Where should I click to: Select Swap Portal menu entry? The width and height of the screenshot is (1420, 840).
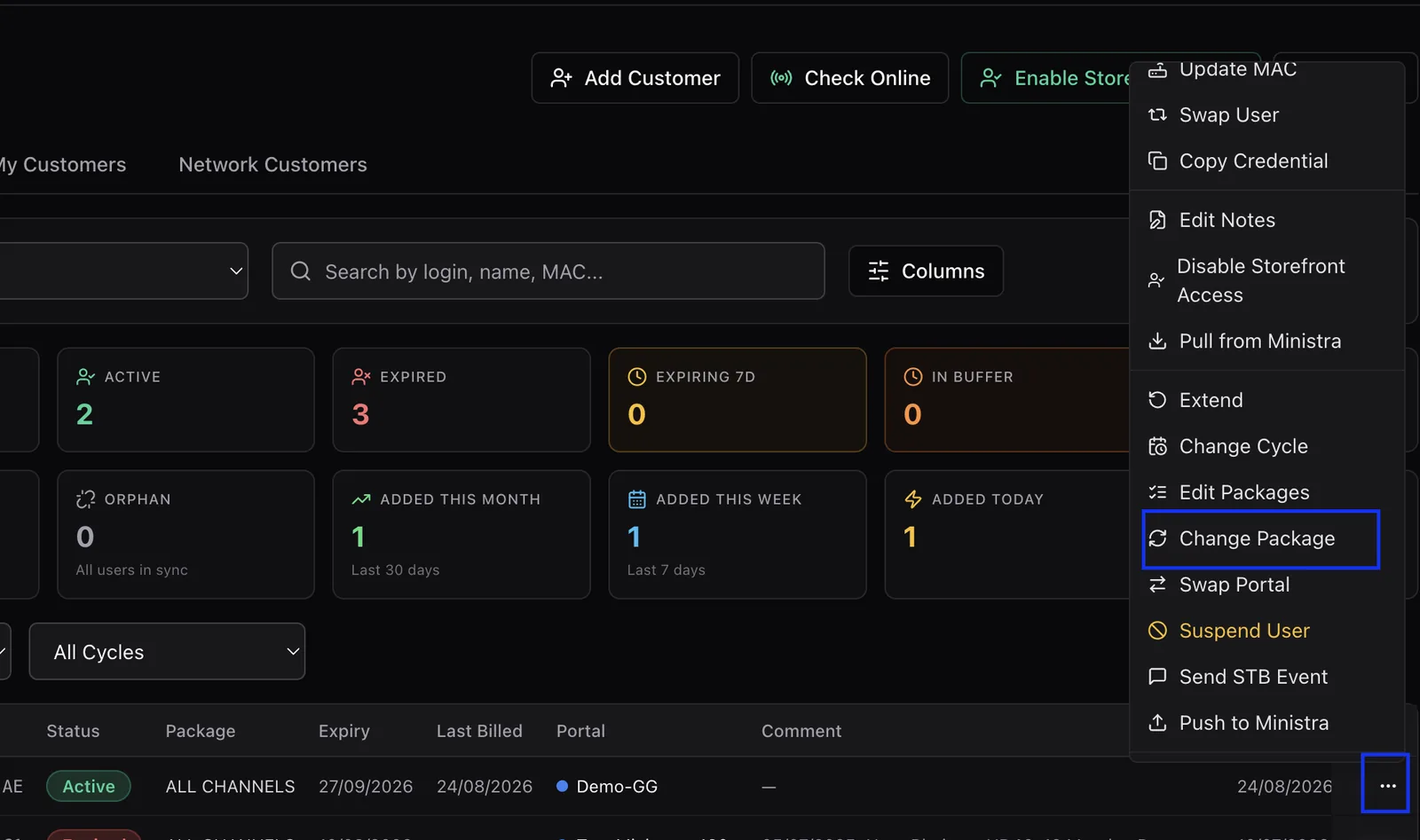(x=1266, y=585)
